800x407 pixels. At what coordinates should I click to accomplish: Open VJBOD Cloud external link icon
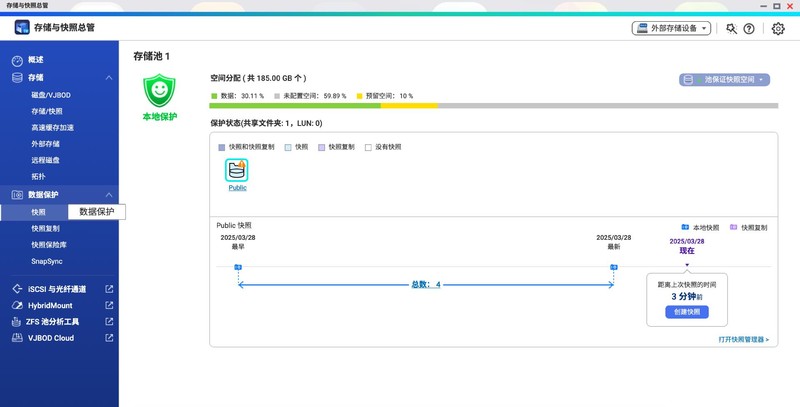(109, 338)
